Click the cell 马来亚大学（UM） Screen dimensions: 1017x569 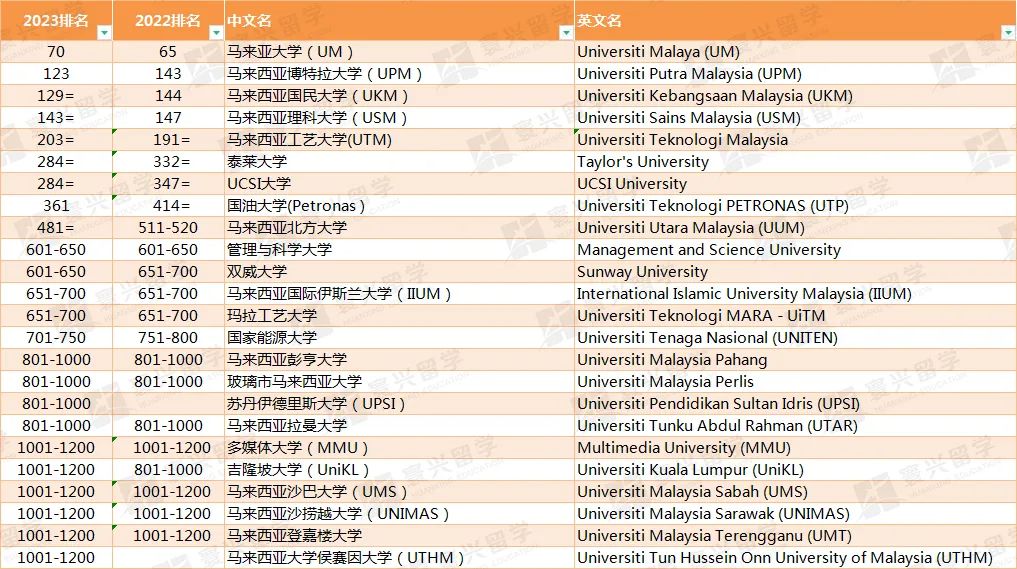[400, 52]
